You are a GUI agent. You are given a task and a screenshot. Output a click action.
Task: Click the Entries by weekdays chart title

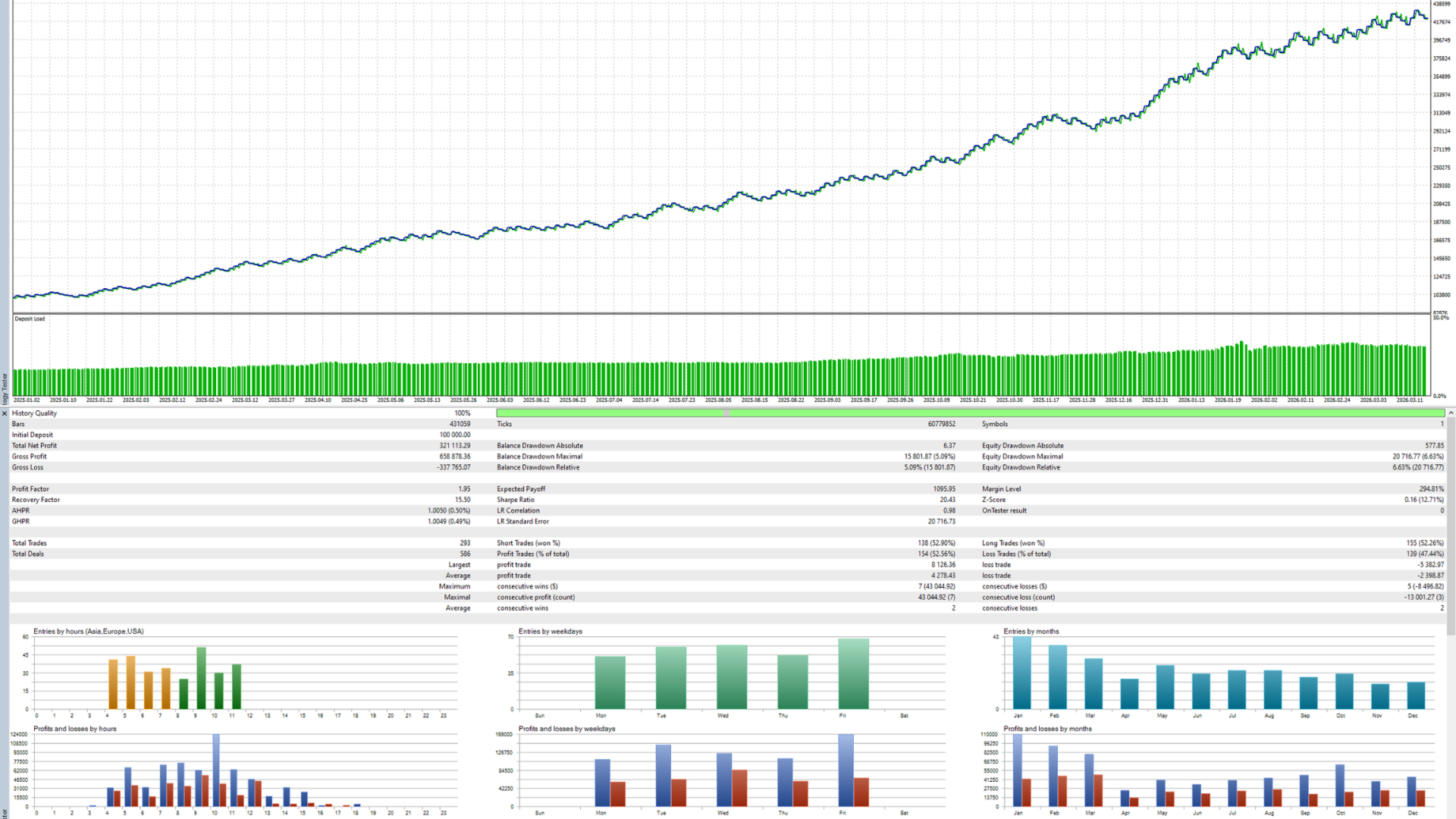(550, 632)
